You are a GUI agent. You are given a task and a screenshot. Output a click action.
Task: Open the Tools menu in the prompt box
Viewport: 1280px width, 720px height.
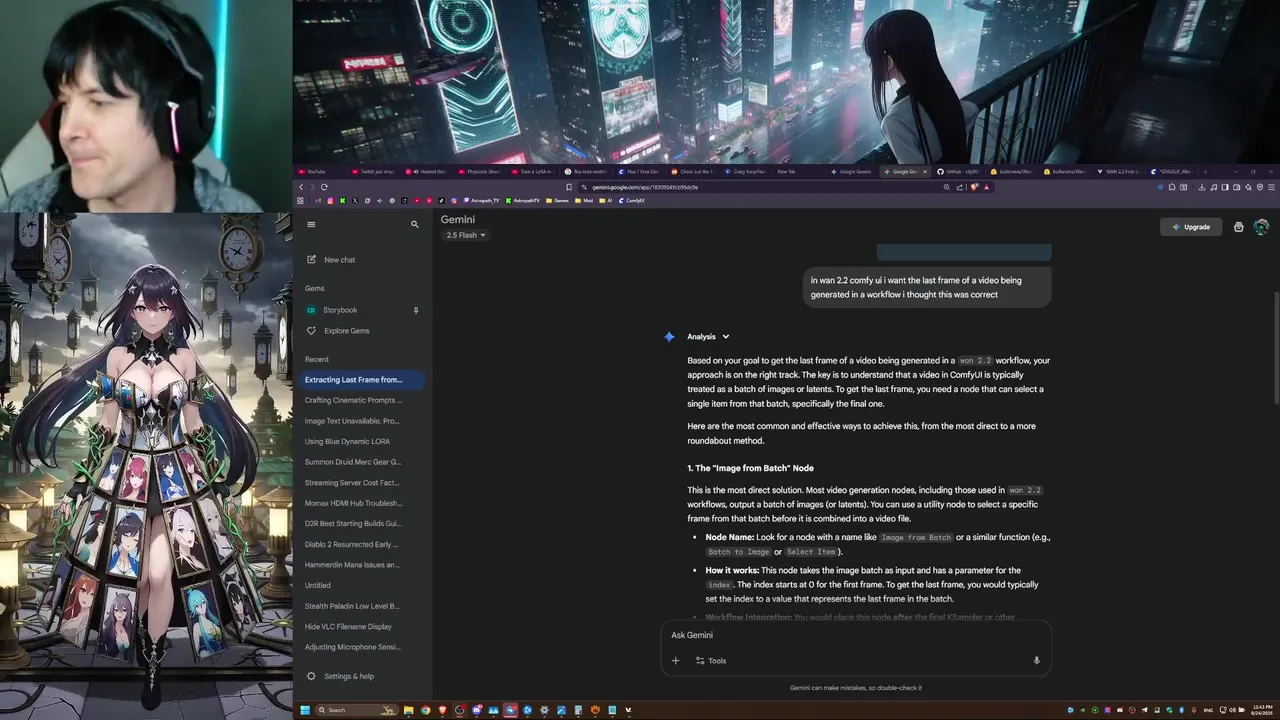tap(711, 661)
